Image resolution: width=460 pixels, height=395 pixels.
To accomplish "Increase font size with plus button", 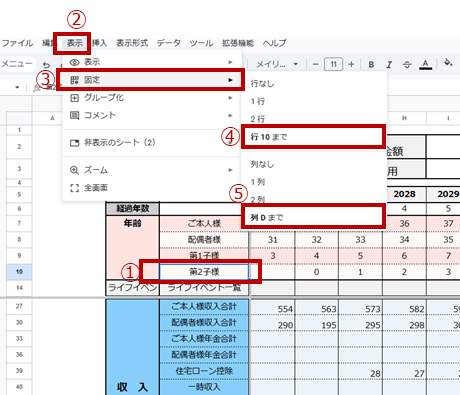I will point(351,64).
